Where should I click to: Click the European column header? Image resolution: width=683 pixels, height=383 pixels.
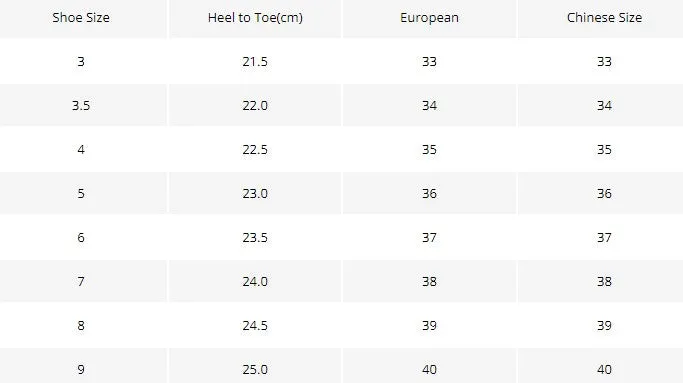429,17
